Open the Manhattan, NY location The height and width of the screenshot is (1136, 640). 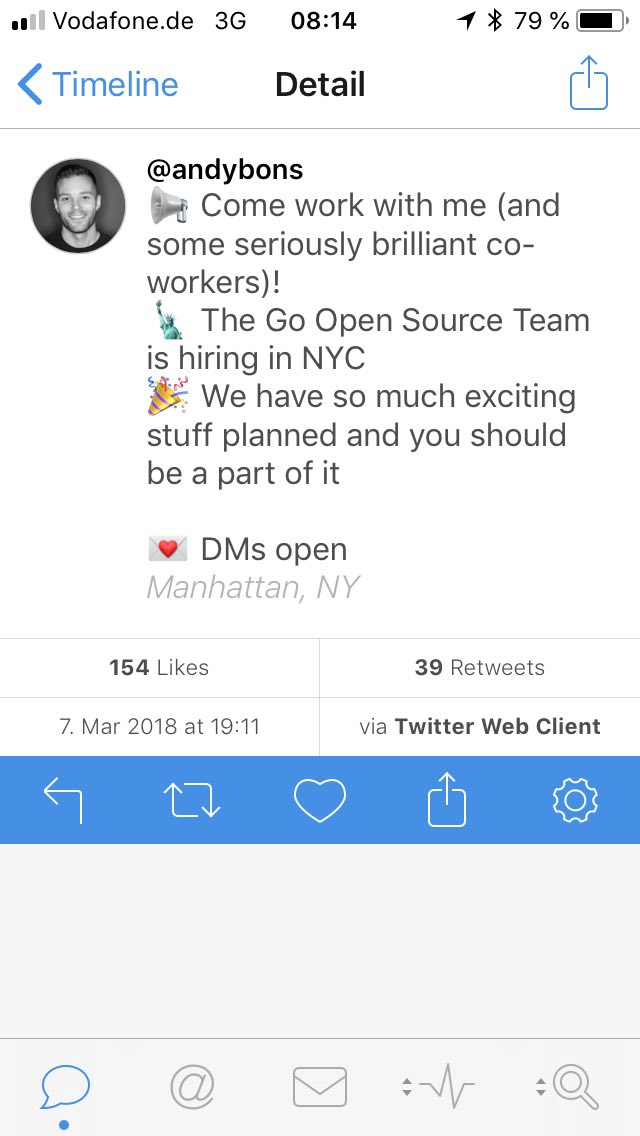coord(253,587)
